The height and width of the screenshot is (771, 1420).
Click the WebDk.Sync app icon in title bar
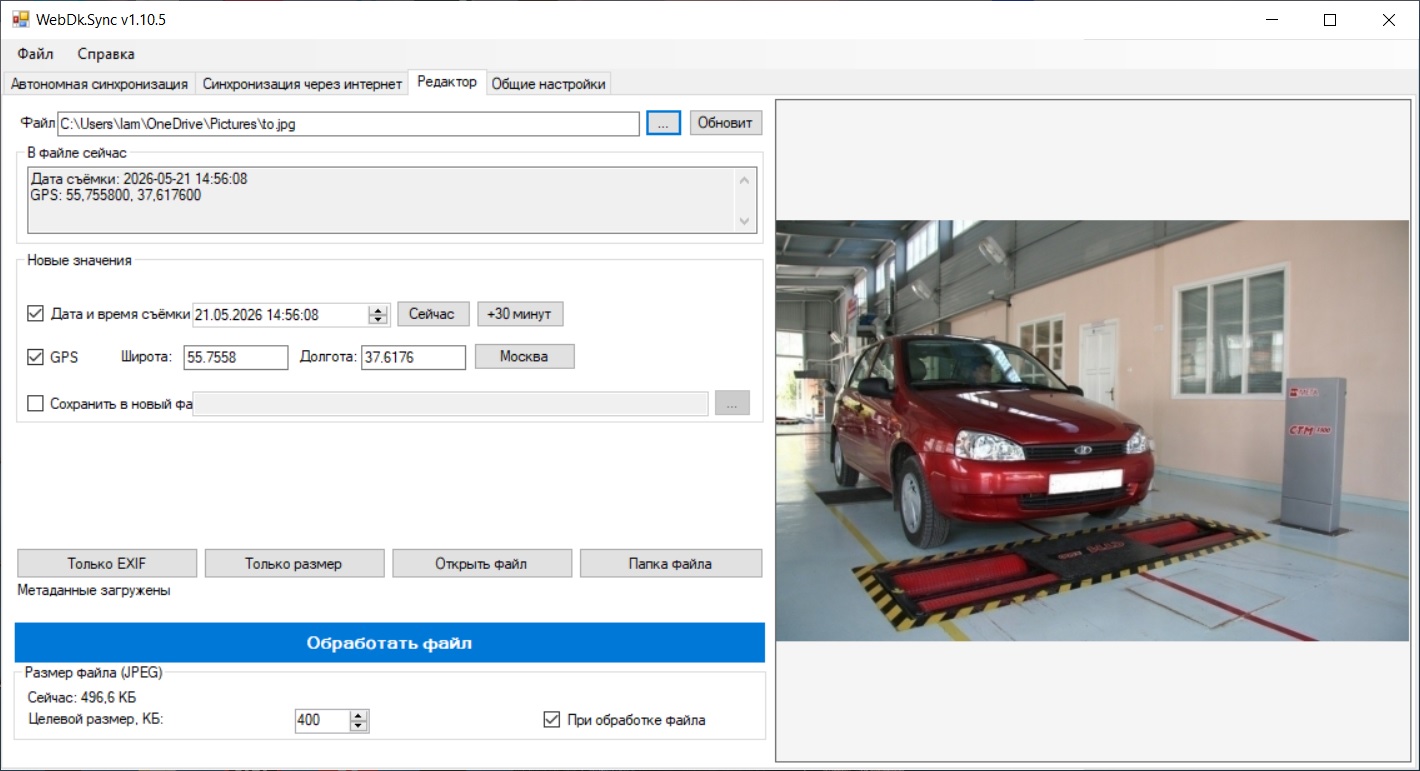[20, 19]
